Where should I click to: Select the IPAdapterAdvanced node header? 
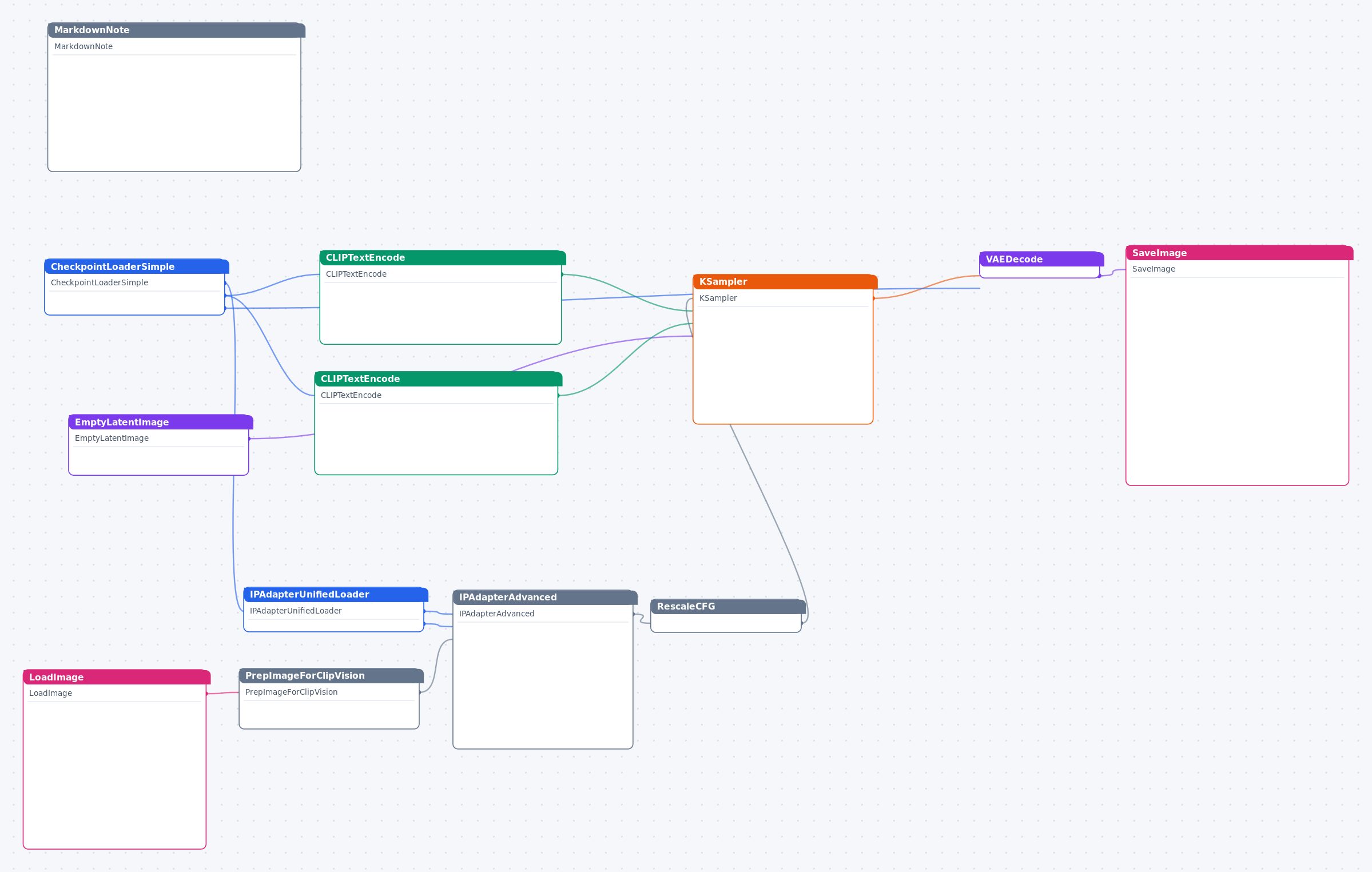(545, 598)
